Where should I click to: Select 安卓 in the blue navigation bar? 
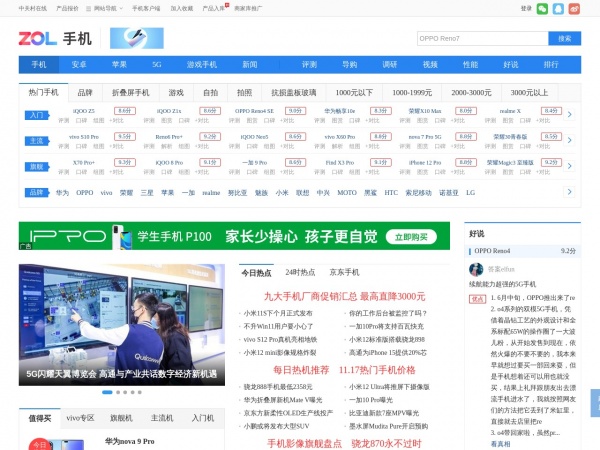tap(79, 65)
